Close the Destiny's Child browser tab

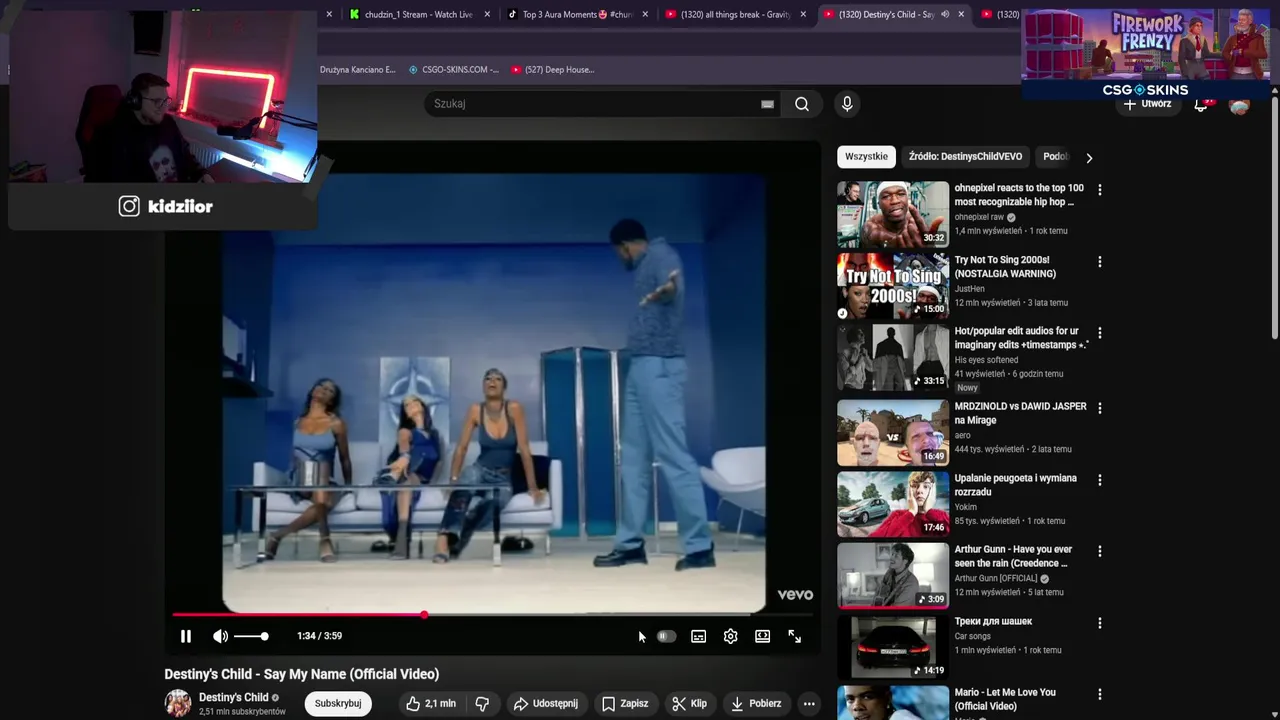pyautogui.click(x=961, y=14)
